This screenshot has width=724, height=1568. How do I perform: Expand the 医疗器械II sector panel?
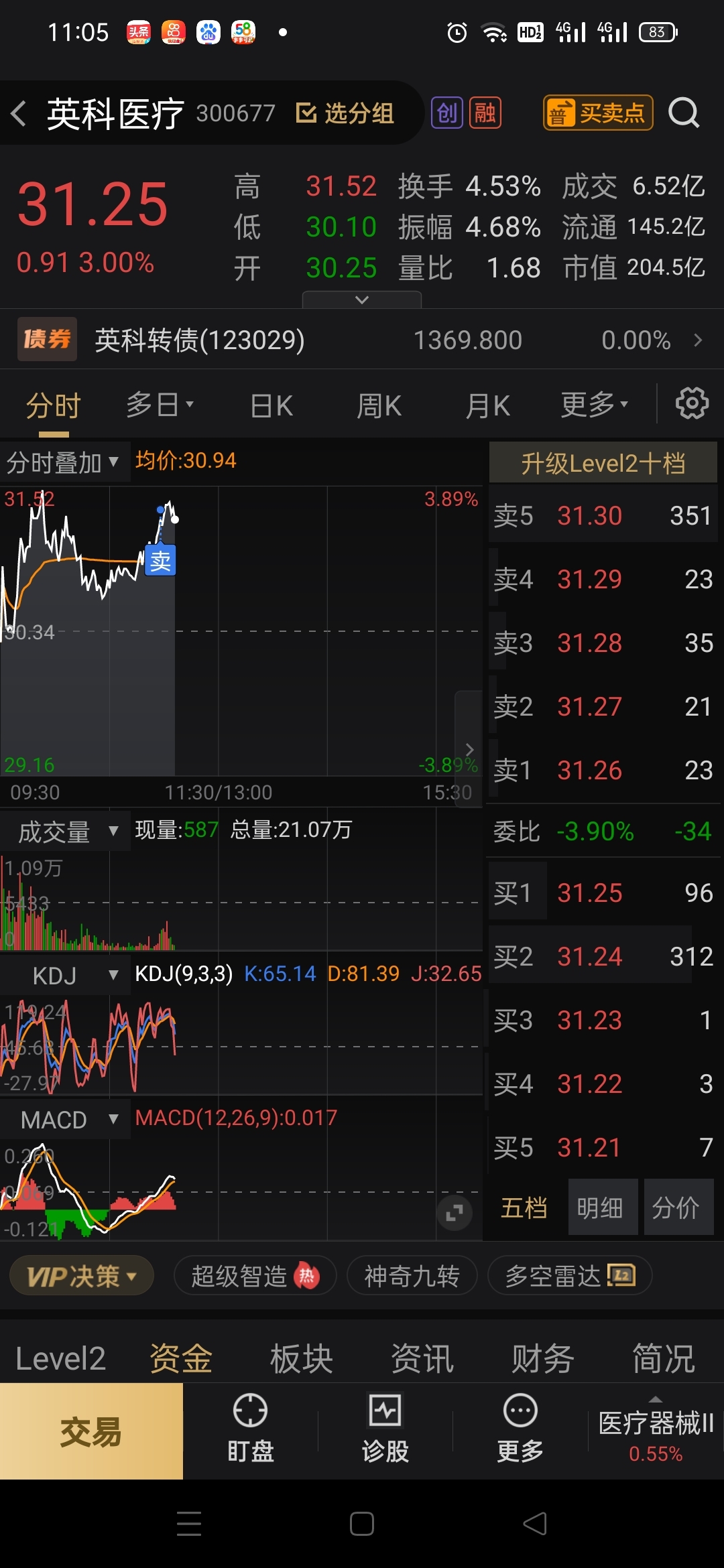(656, 1431)
